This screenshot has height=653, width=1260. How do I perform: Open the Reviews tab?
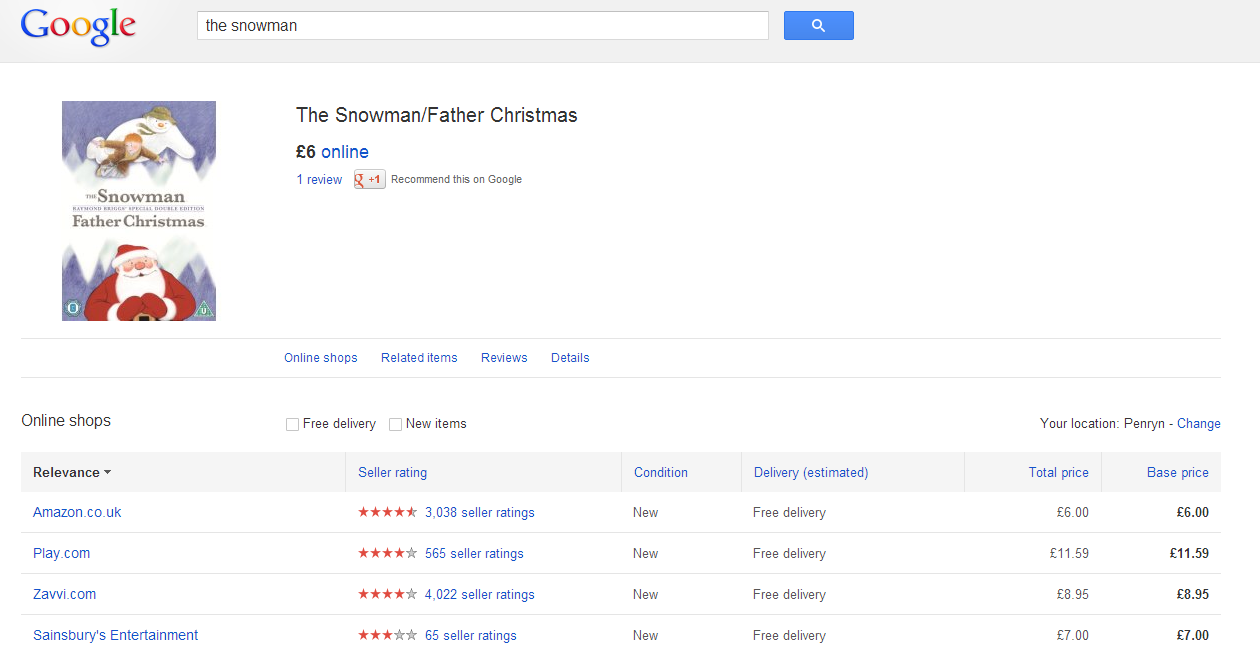coord(504,358)
